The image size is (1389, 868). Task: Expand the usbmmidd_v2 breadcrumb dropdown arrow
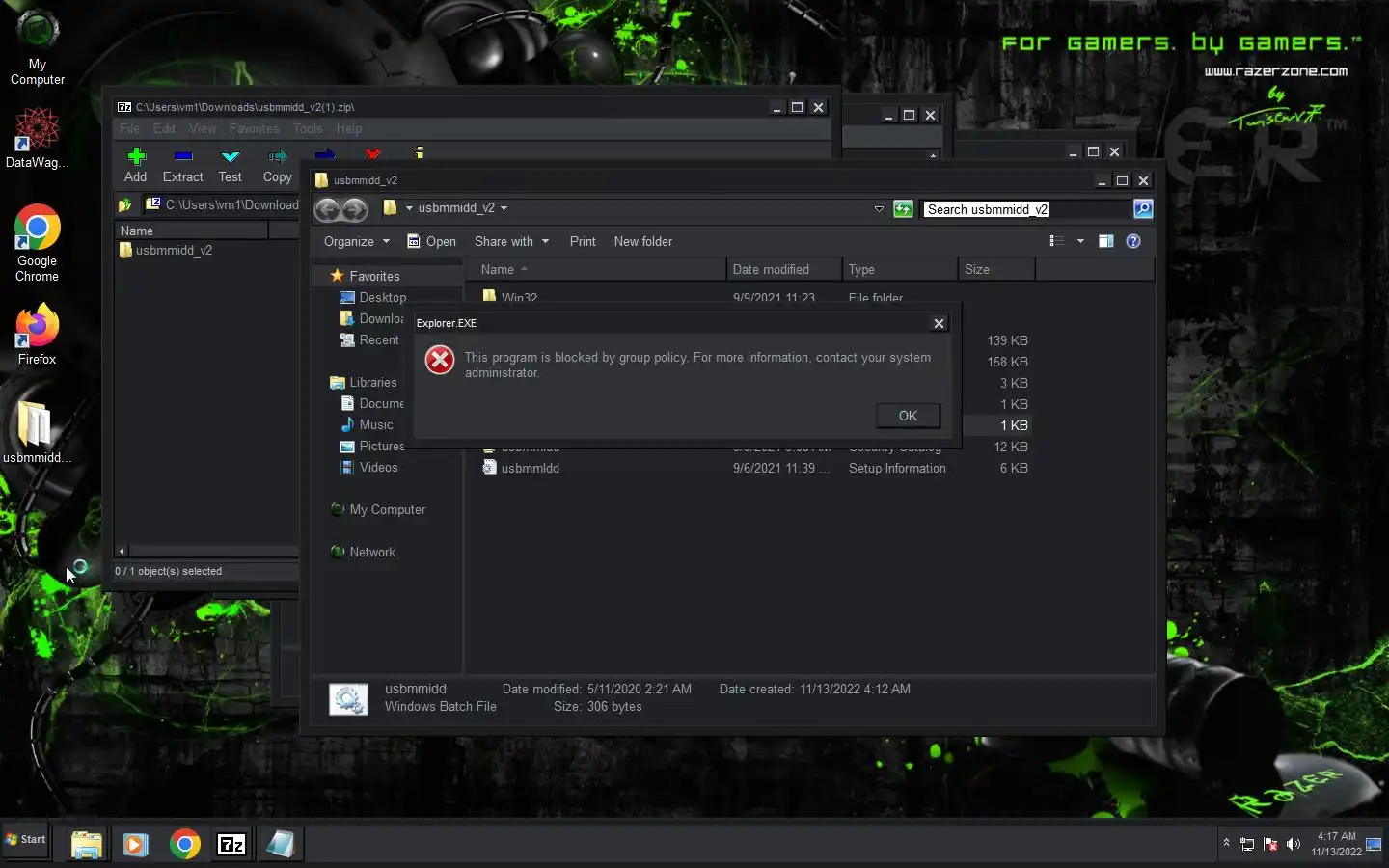(504, 208)
